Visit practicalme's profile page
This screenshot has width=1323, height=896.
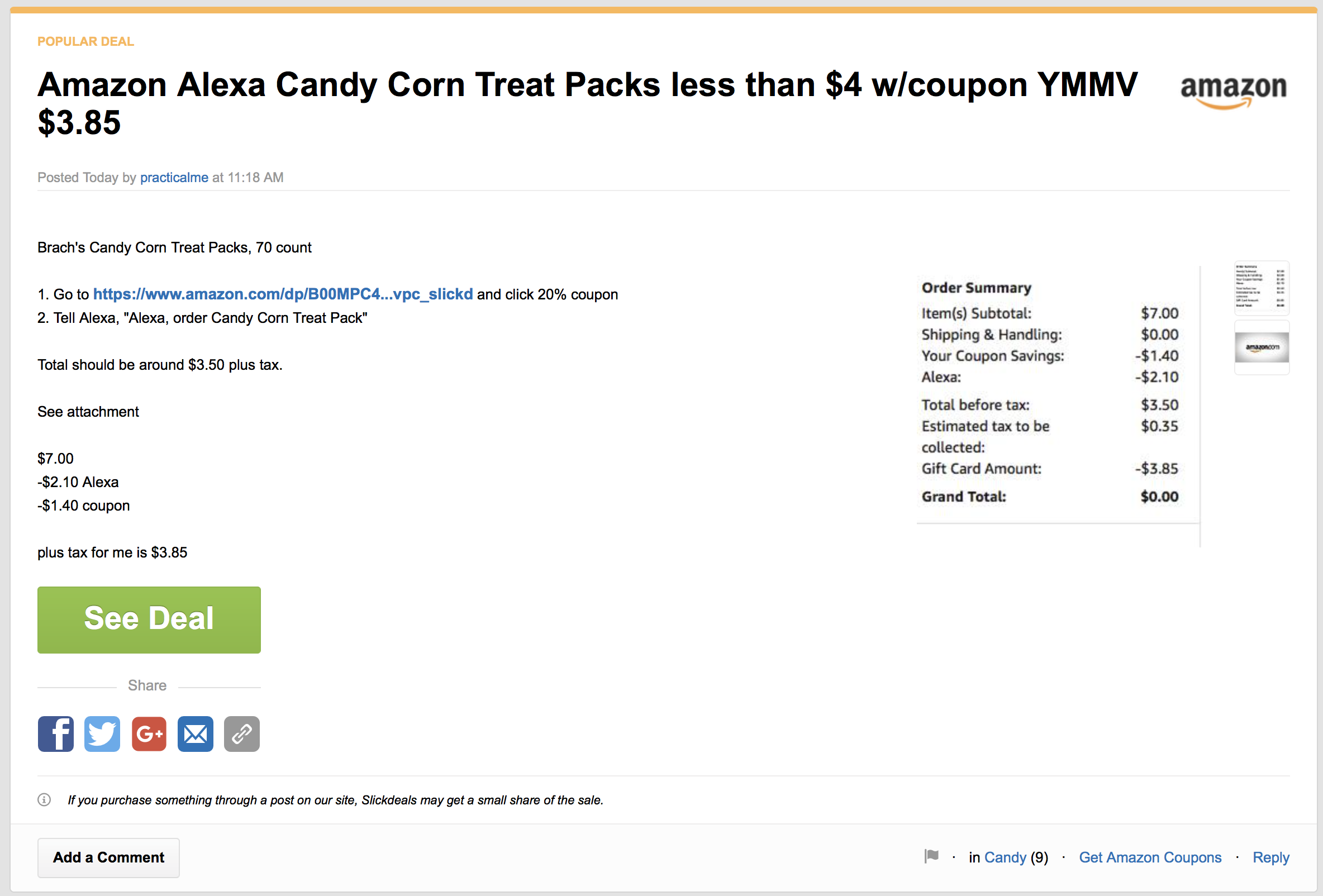[x=174, y=177]
